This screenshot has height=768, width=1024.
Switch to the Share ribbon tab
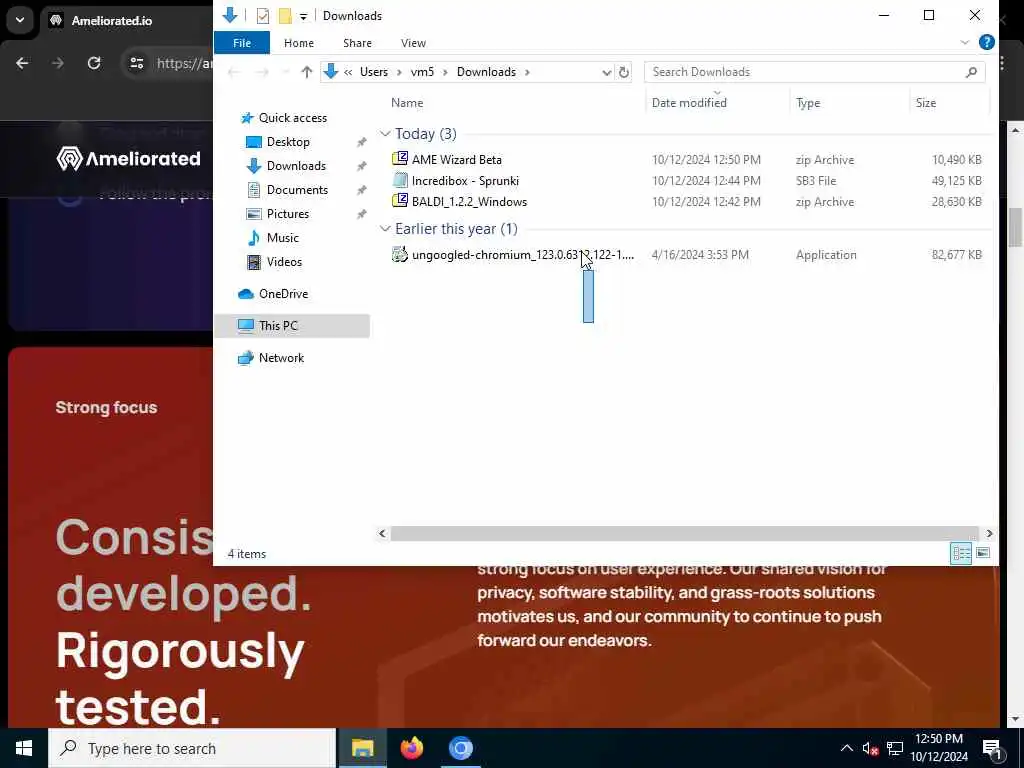(x=357, y=43)
